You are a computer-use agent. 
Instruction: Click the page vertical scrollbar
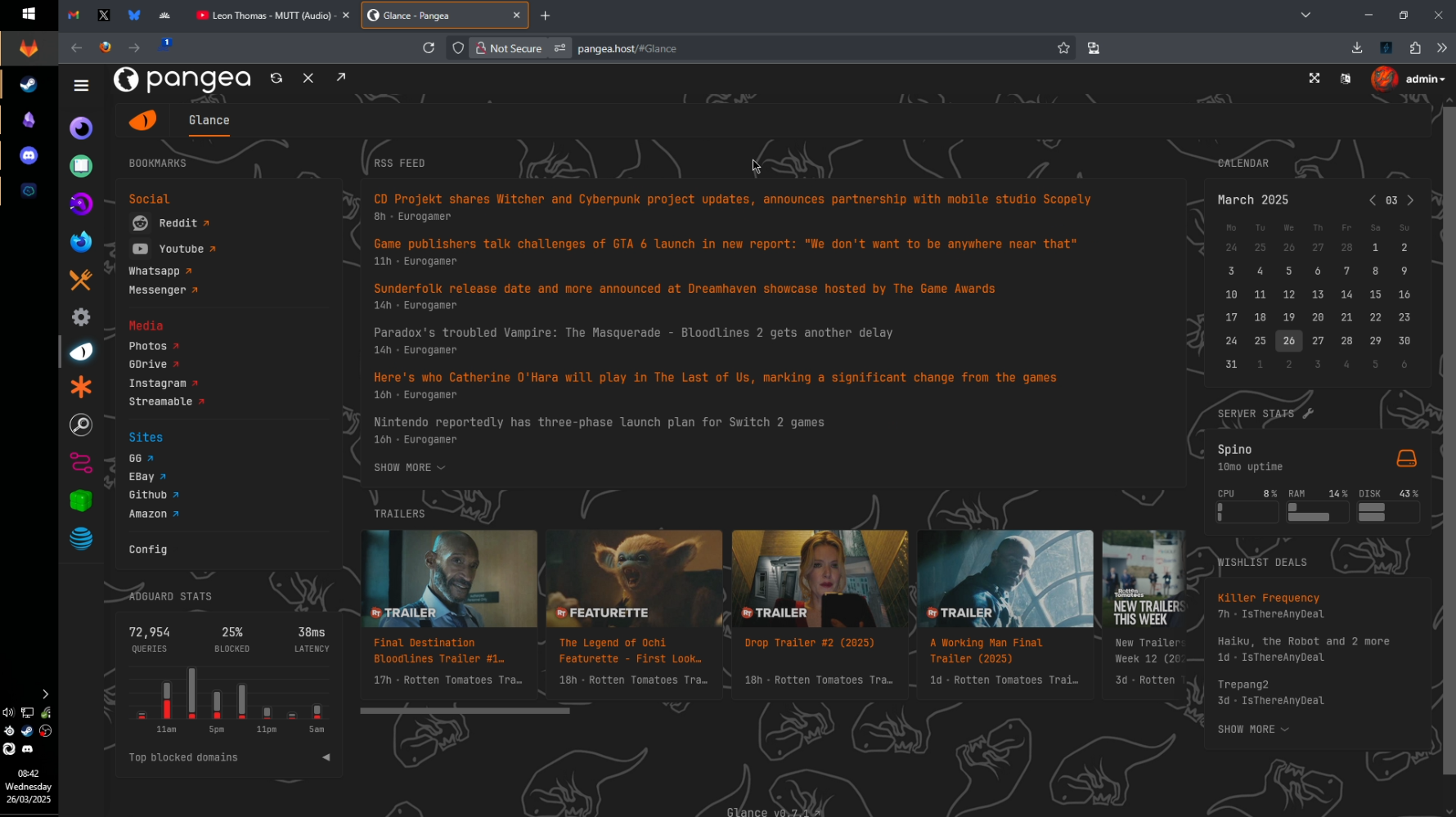pos(1449,440)
